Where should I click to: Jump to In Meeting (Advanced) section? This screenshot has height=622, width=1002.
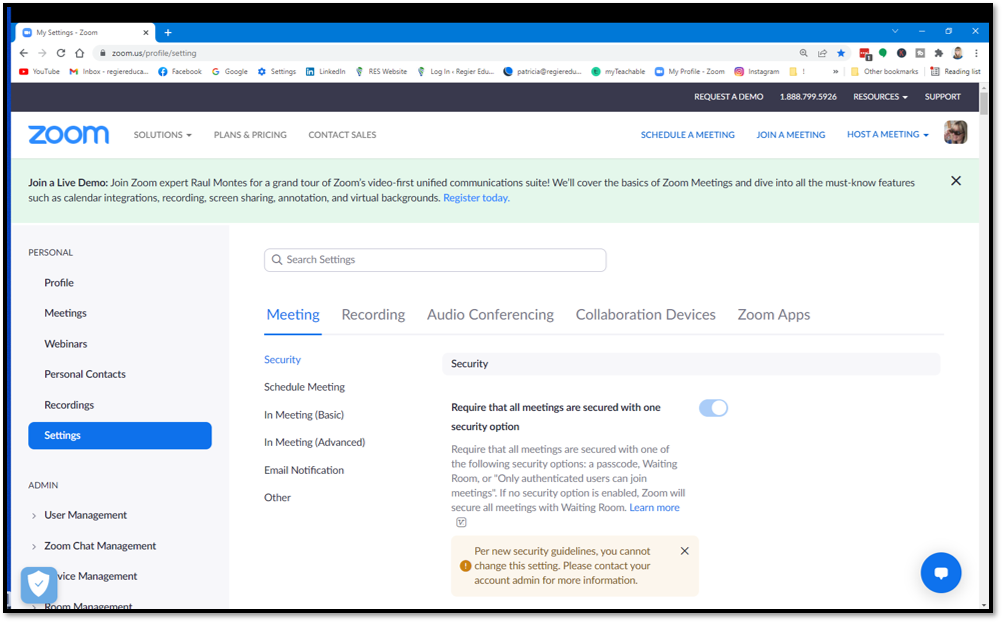point(314,442)
